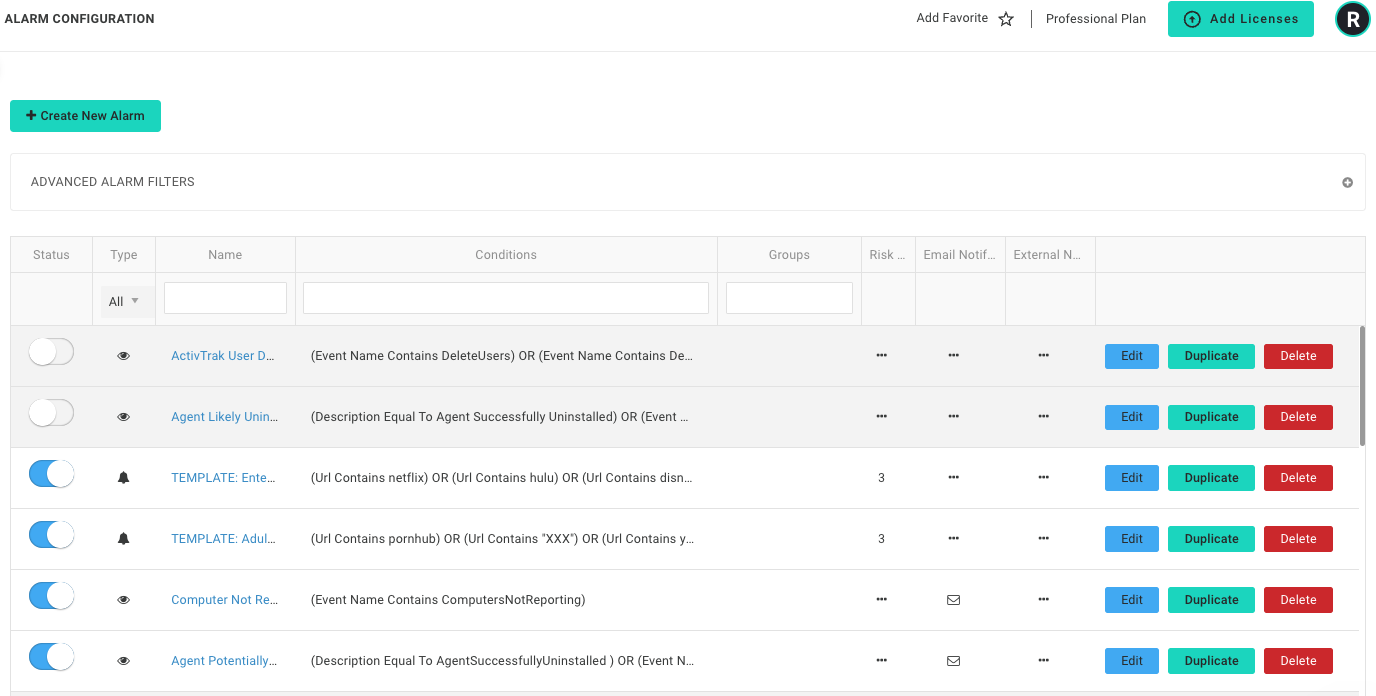Click the Create New Alarm button
The image size is (1376, 696).
[x=85, y=116]
